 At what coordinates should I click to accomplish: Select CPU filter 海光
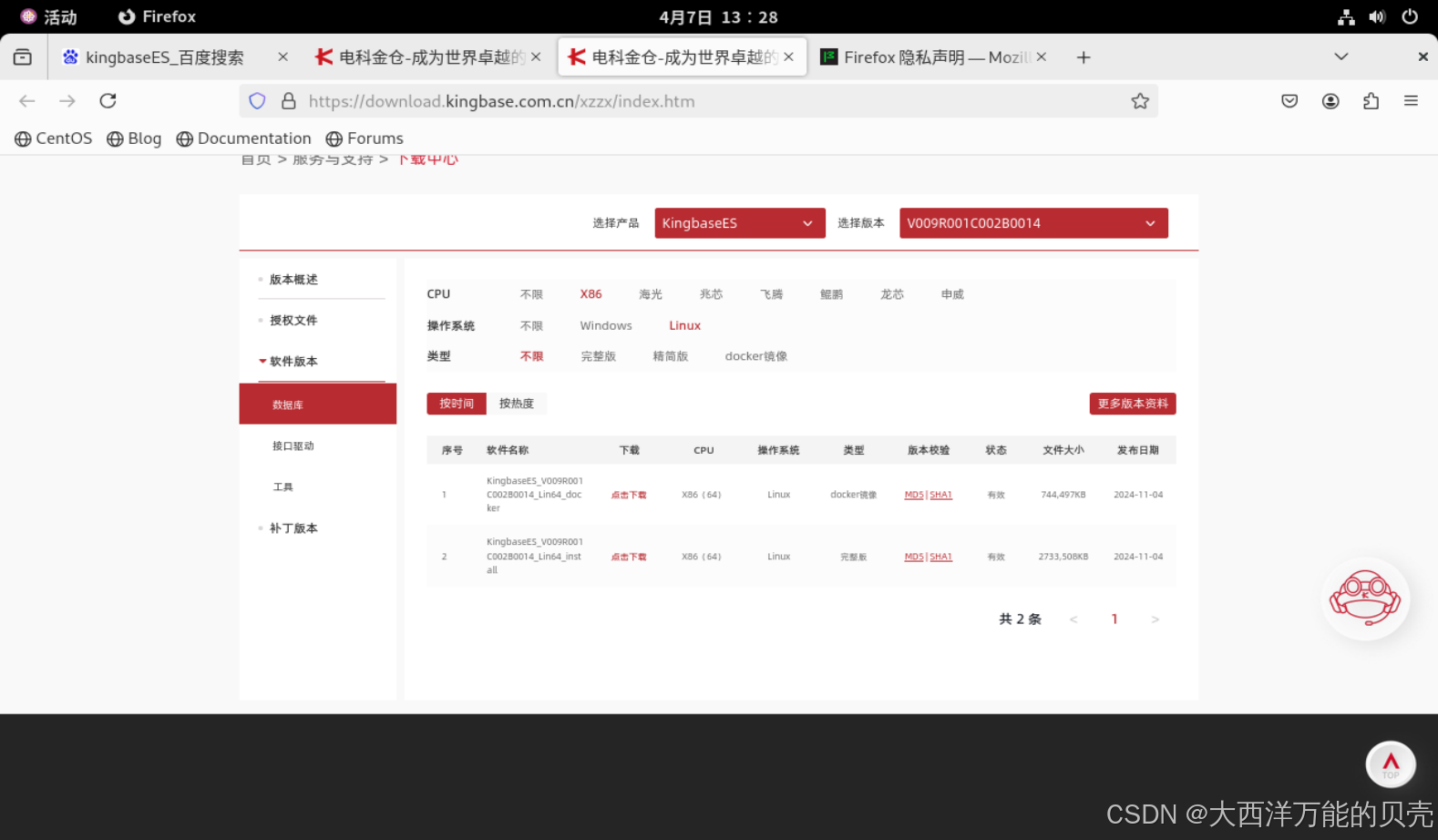[x=651, y=294]
